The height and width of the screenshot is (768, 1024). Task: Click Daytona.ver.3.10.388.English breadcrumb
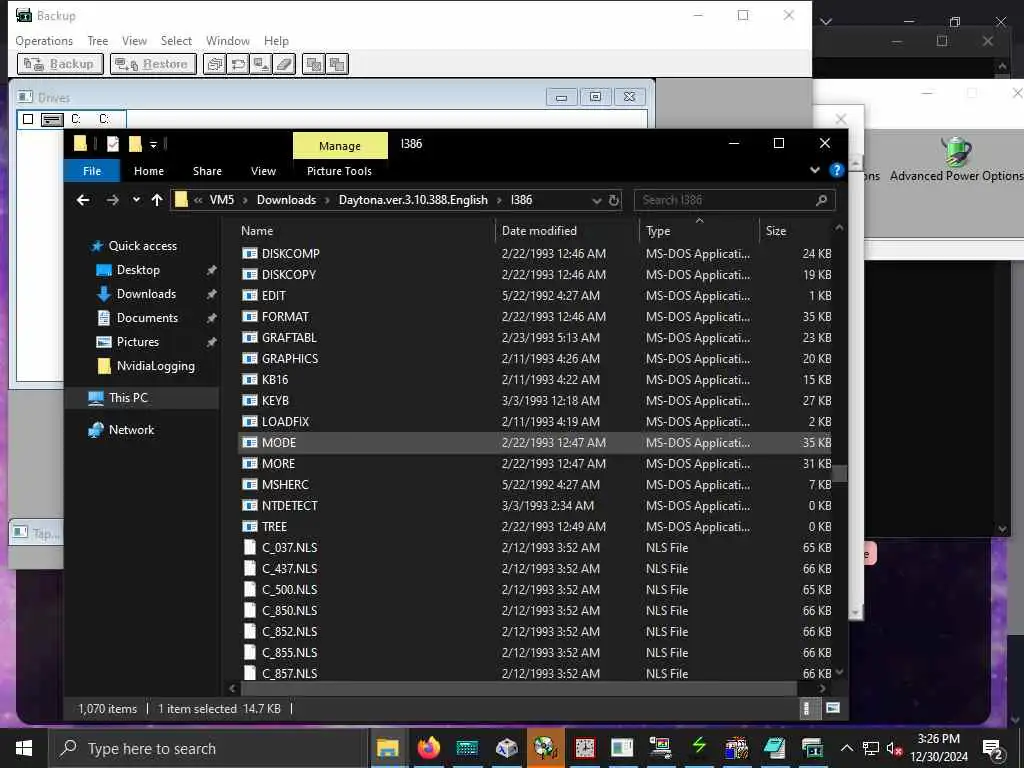tap(413, 200)
